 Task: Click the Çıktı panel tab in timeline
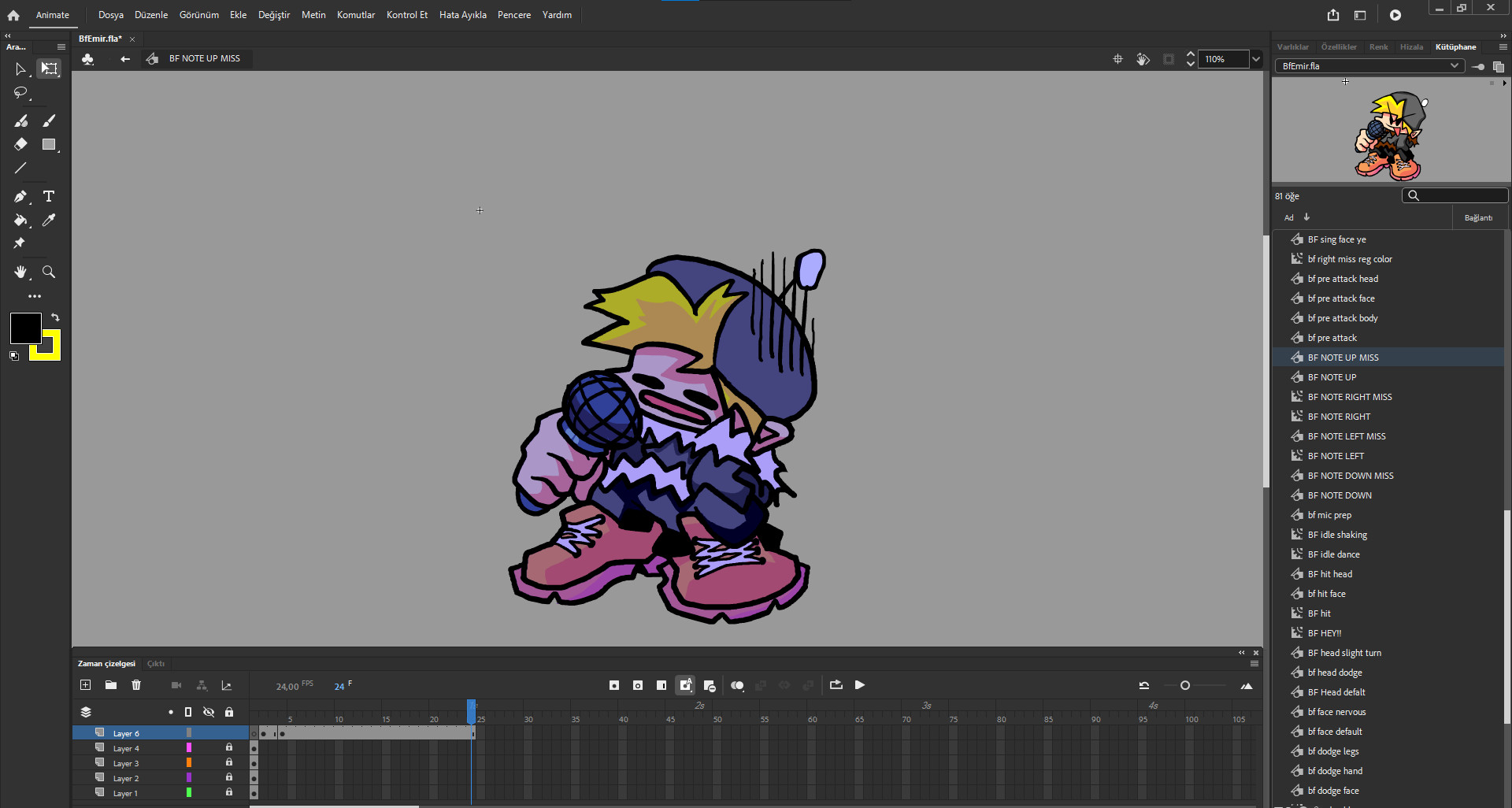coord(156,664)
